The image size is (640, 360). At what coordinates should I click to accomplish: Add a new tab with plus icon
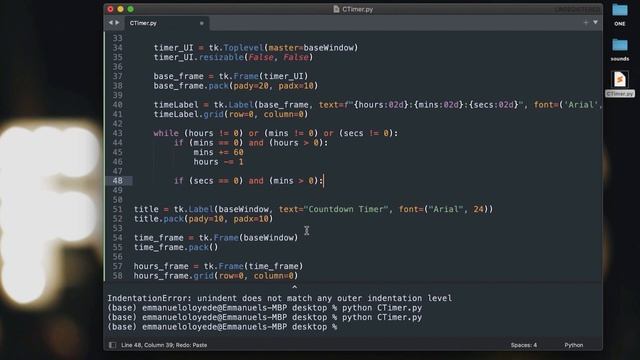tap(586, 23)
